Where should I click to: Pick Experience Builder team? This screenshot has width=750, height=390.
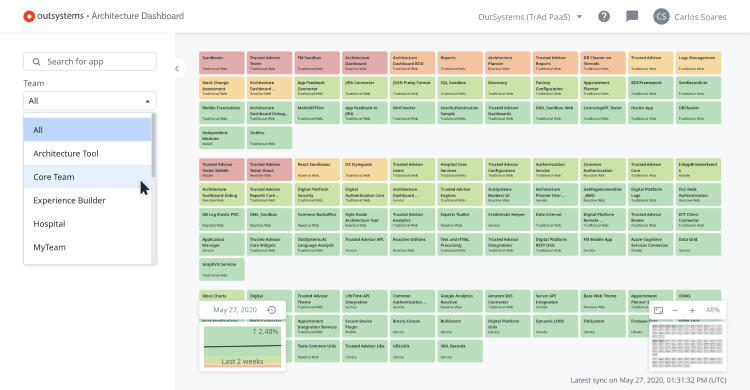88,200
